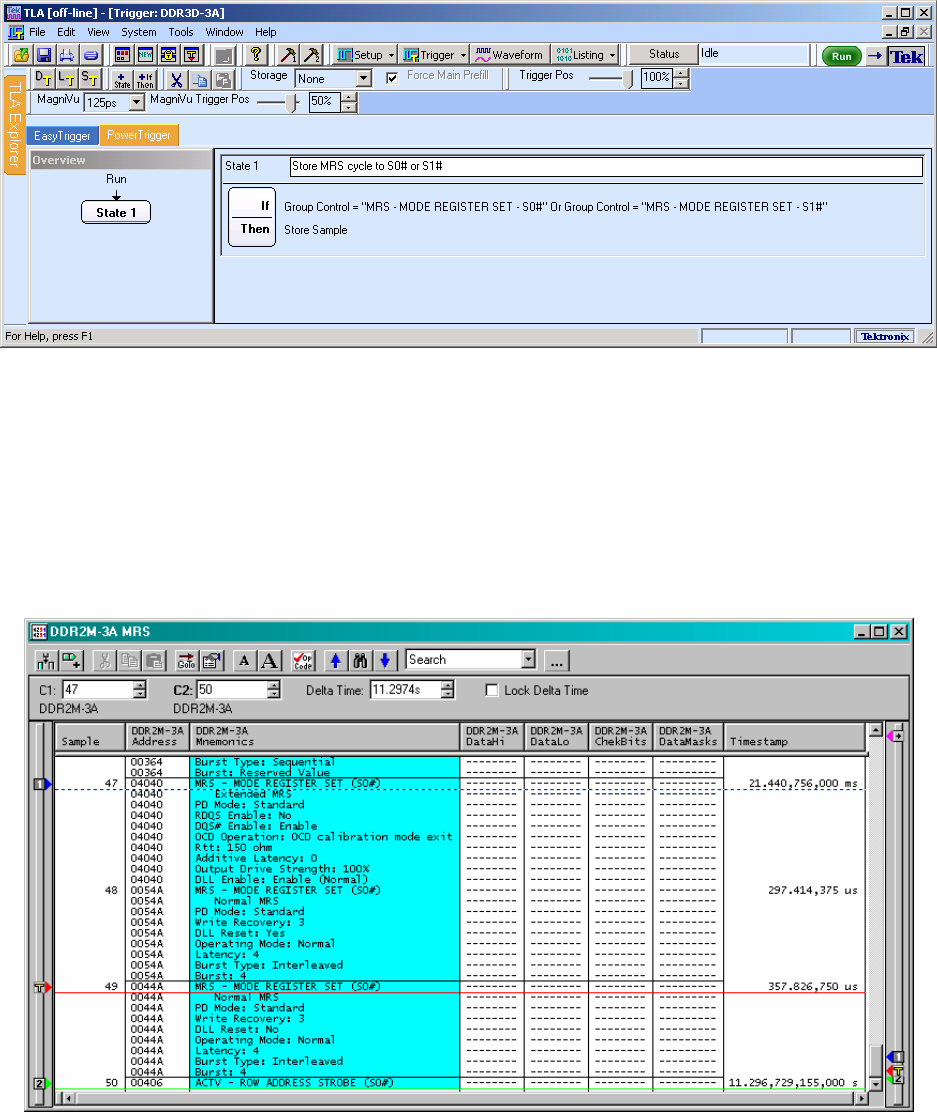Click the binoculars search icon
This screenshot has width=937, height=1112.
360,661
